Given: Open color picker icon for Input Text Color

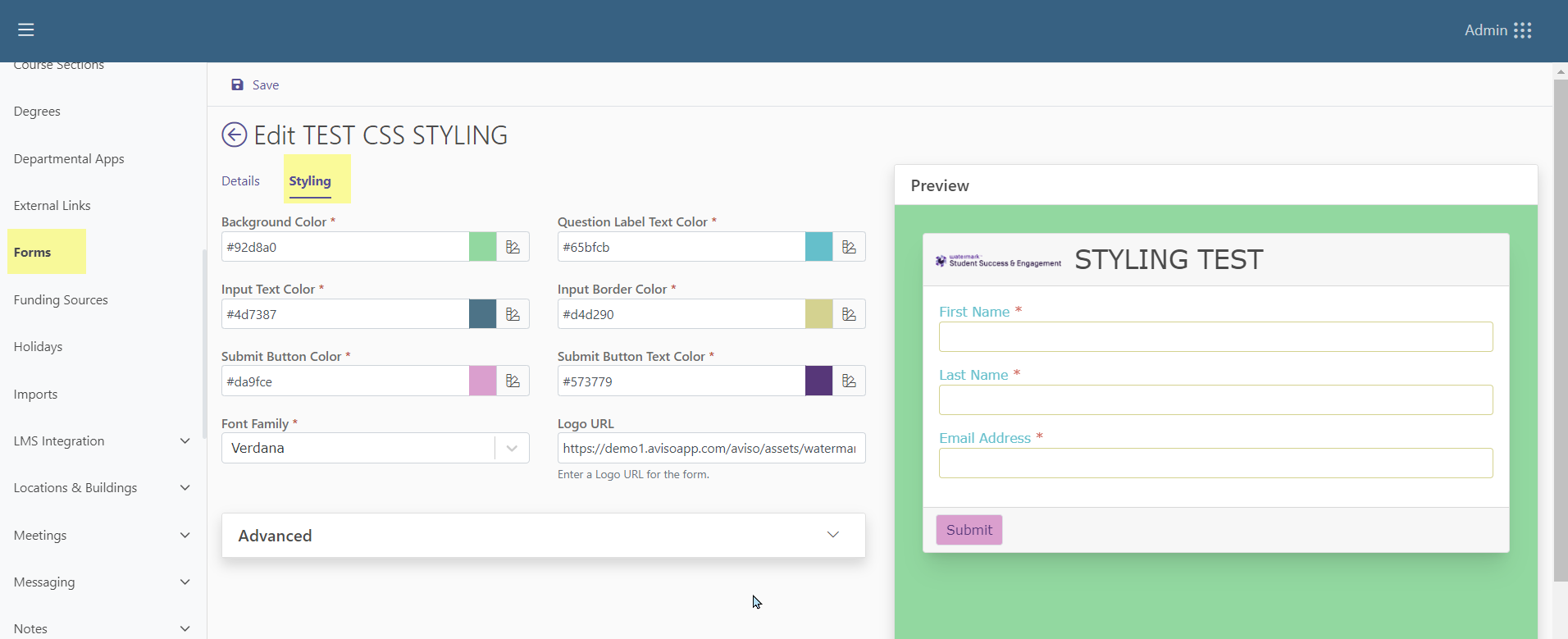Looking at the screenshot, I should [513, 314].
